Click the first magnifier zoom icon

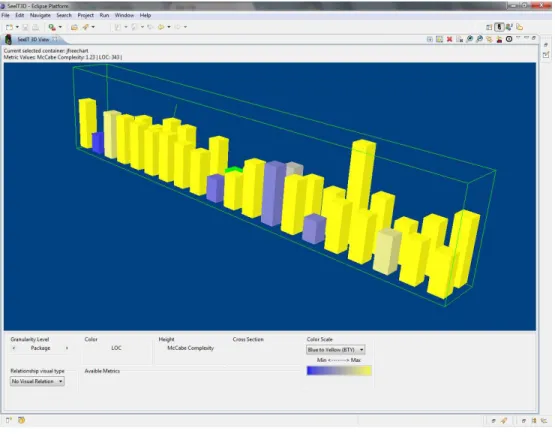pos(469,39)
